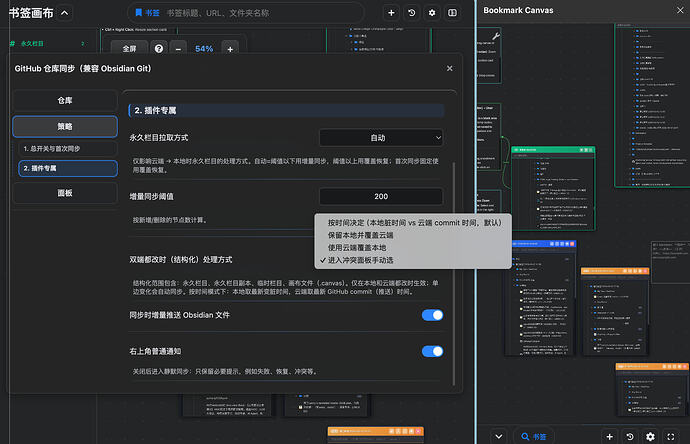Click the blue-header card in the Bookmark Canvas
The image size is (690, 444).
pyautogui.click(x=540, y=297)
